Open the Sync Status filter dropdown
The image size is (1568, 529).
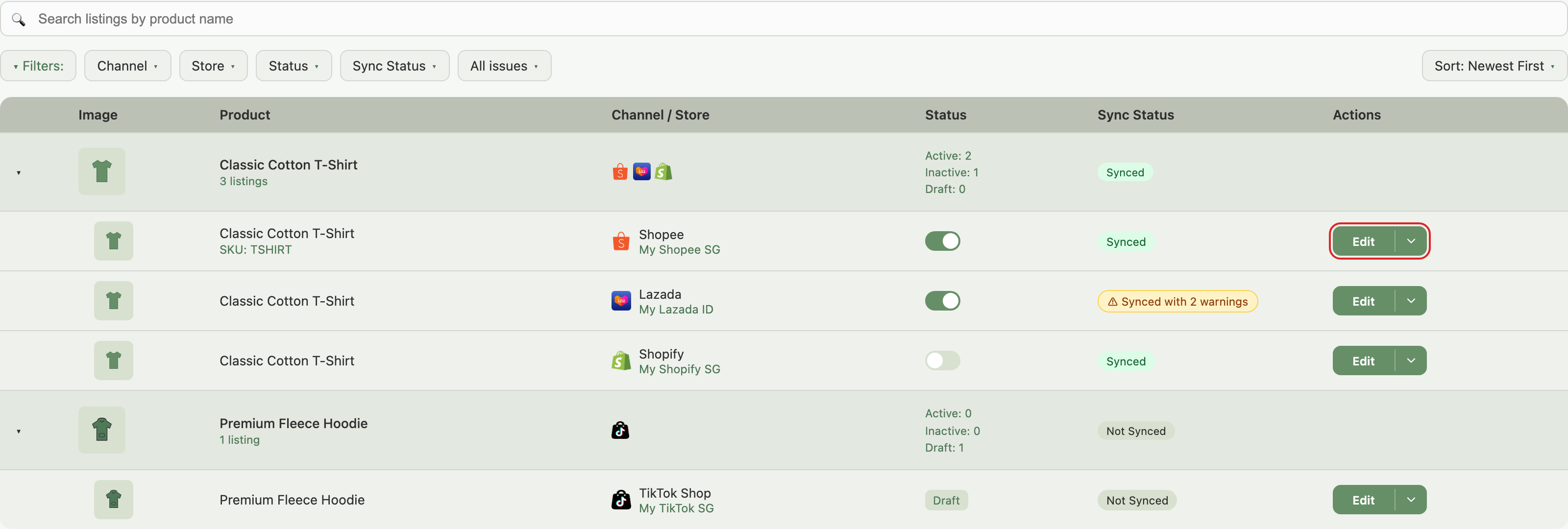394,66
